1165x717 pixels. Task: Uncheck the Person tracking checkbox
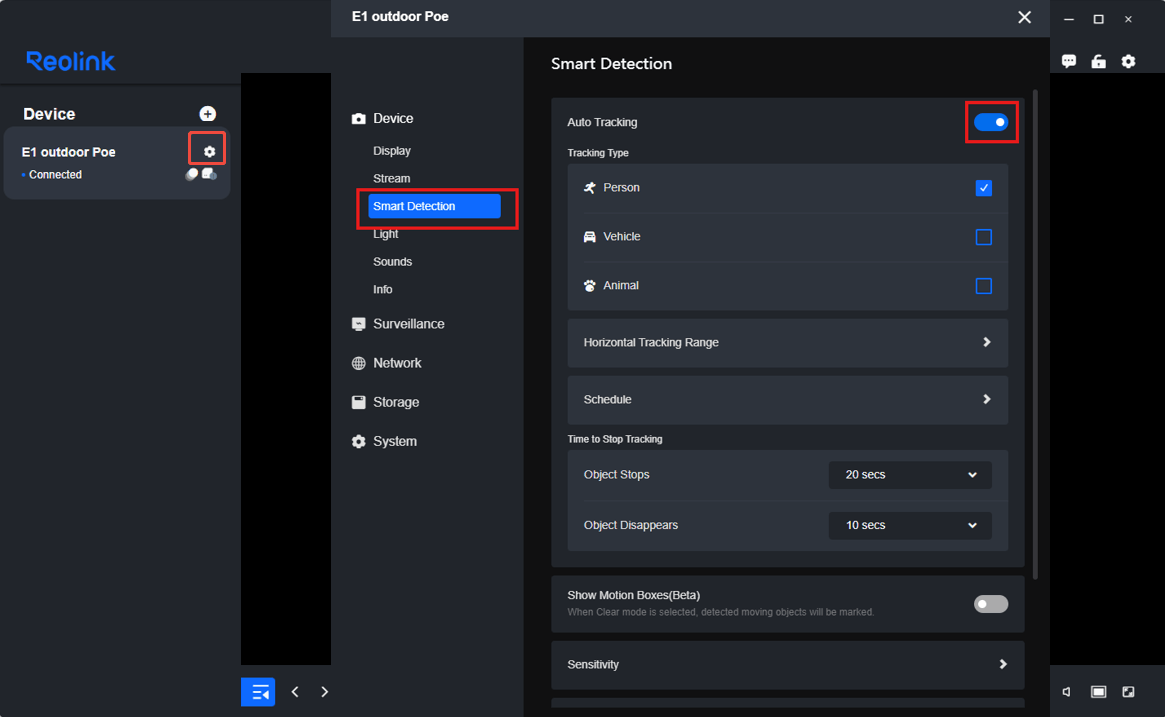[984, 188]
